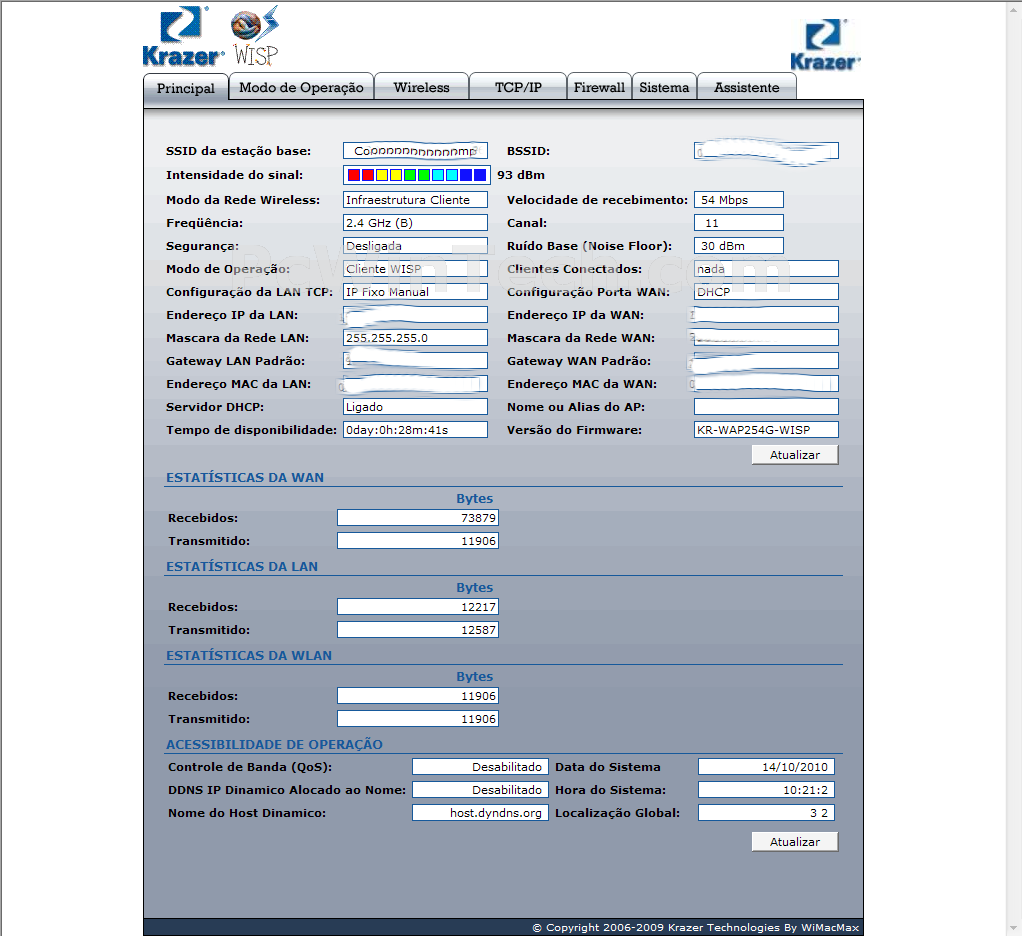Click the Gateway LAN Padrão field
Viewport: 1022px width, 936px height.
pos(415,360)
